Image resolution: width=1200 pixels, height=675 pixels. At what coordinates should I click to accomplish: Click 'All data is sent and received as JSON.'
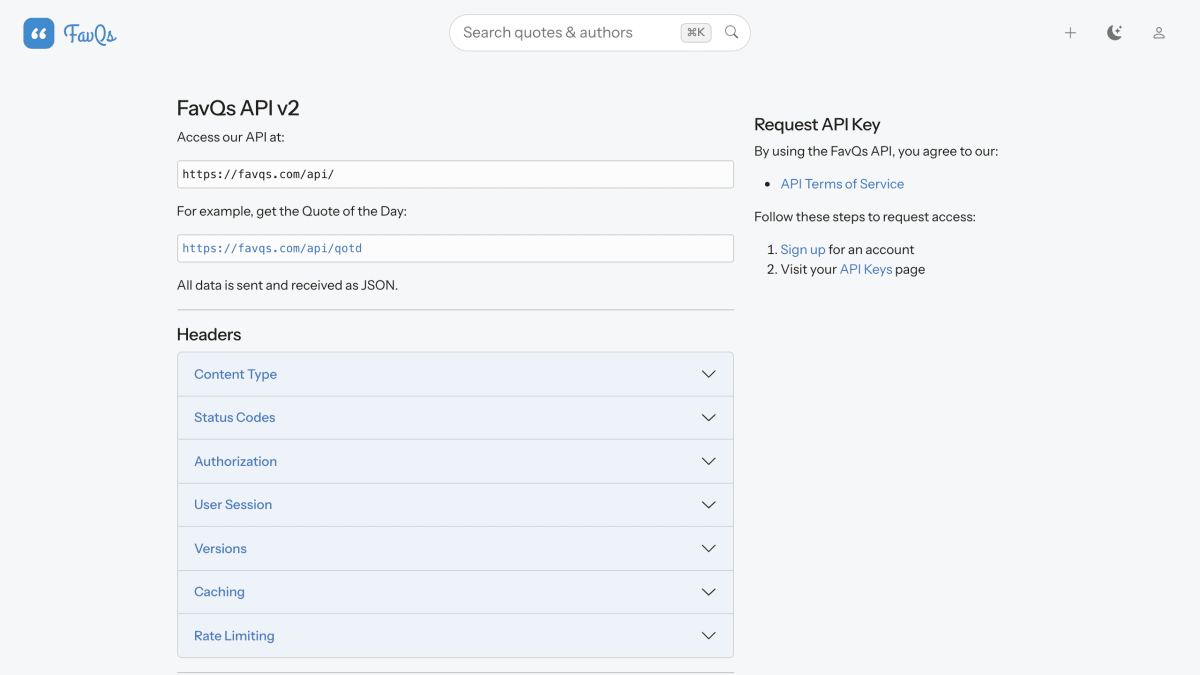pos(287,285)
